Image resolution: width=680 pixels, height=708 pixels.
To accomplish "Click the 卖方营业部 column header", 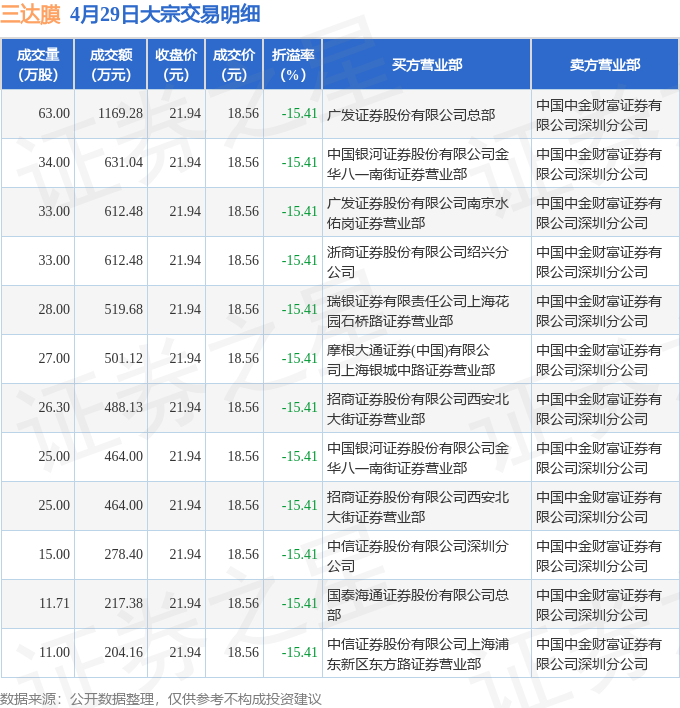I will pos(605,65).
